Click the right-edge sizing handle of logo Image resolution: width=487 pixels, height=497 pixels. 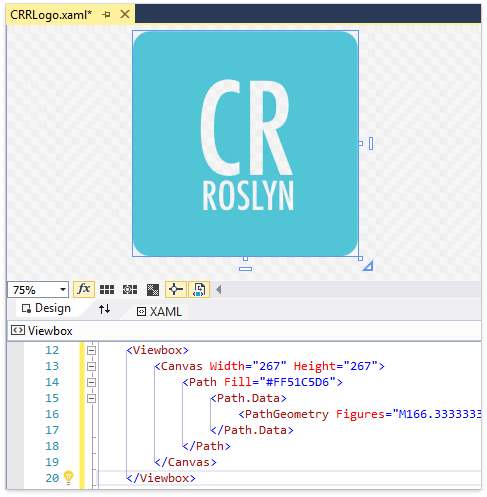coord(360,143)
